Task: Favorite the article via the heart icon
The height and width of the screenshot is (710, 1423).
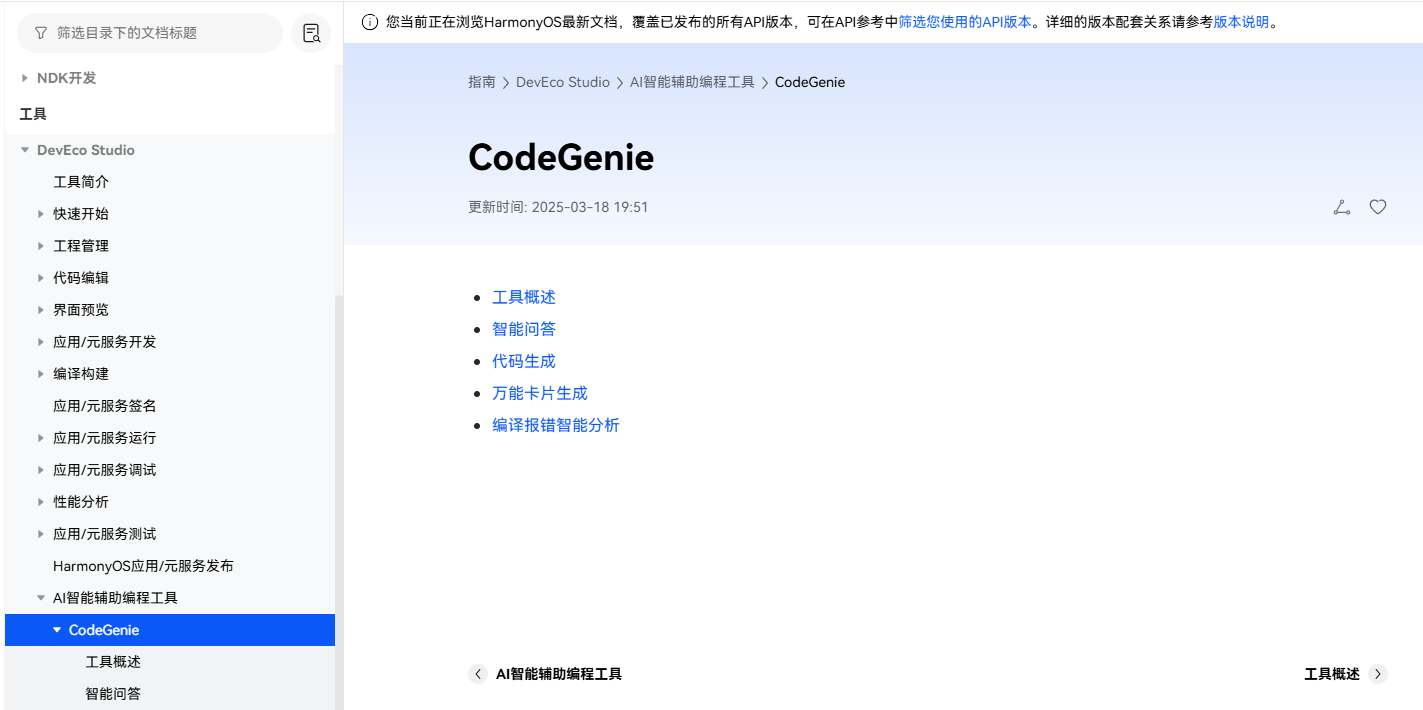Action: 1377,207
